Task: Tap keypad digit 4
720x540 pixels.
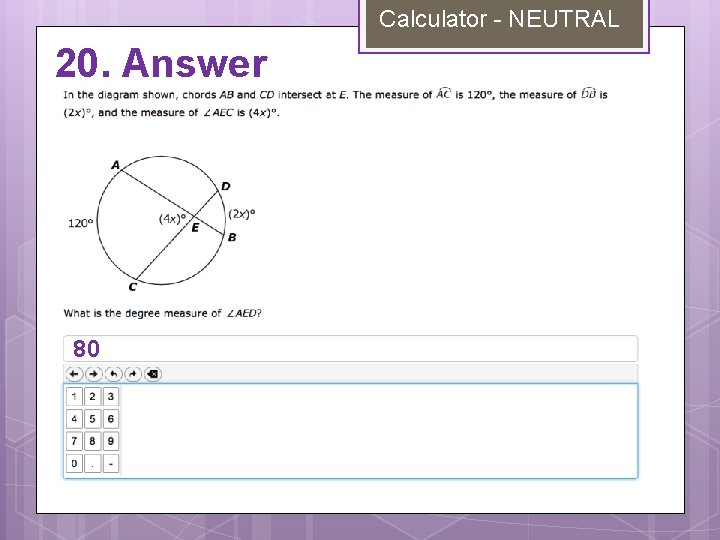Action: point(74,419)
